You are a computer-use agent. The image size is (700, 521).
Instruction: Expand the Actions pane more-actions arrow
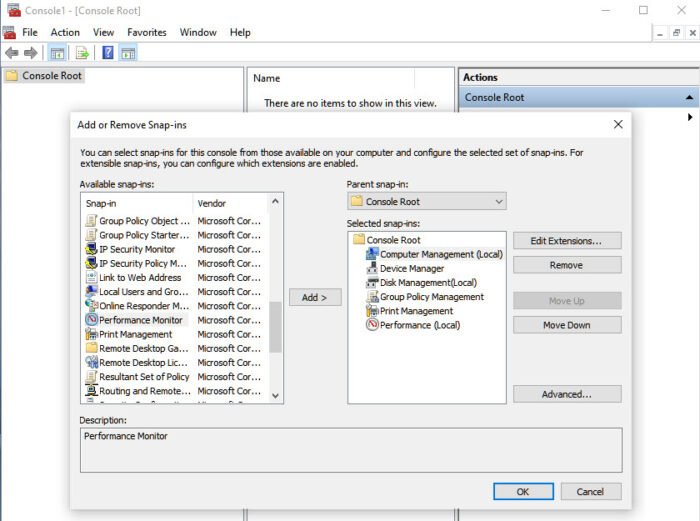click(690, 117)
